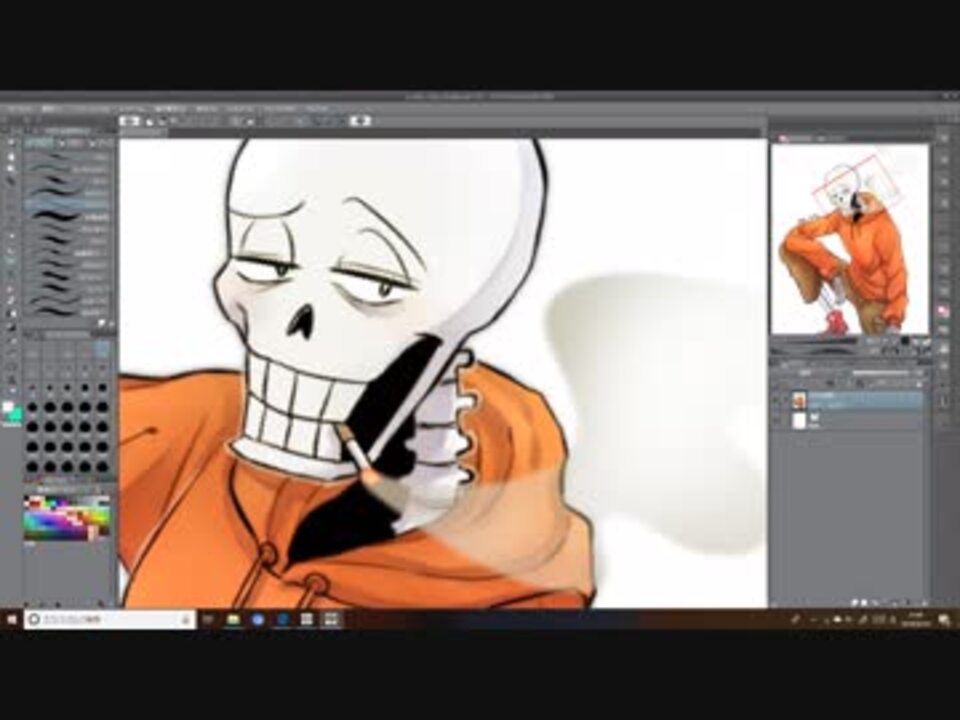Select the highlighted brush in sub tool list
Viewport: 960px width, 720px height.
67,204
